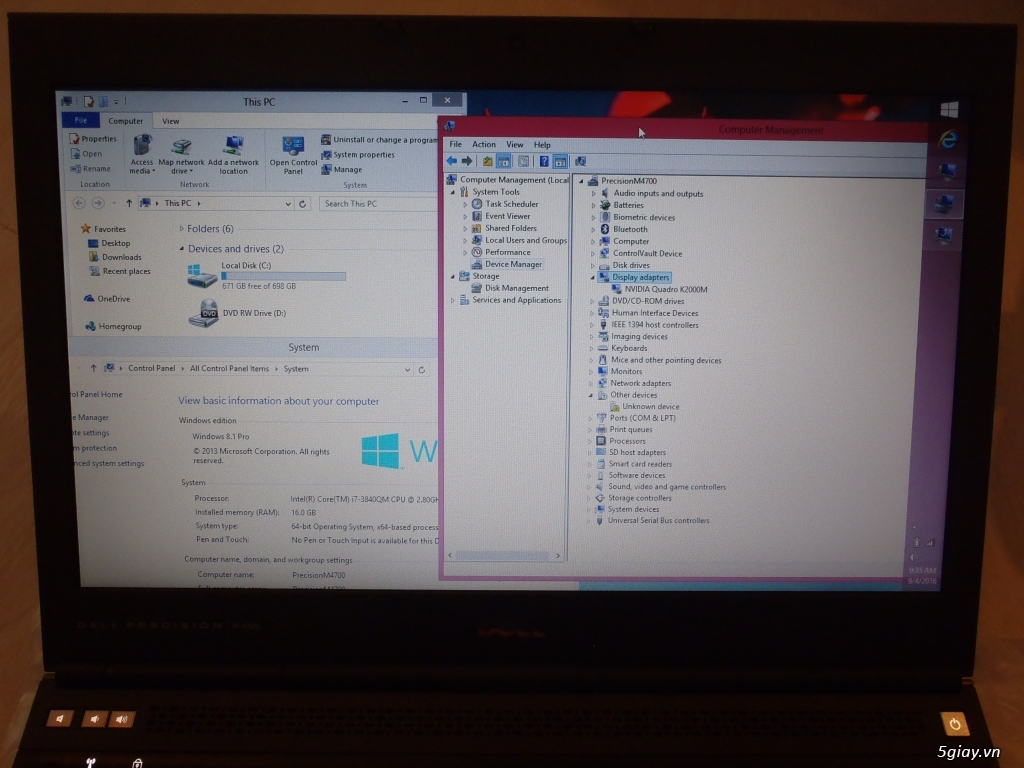Click Rename in Location group
Image resolution: width=1024 pixels, height=768 pixels.
pyautogui.click(x=90, y=168)
